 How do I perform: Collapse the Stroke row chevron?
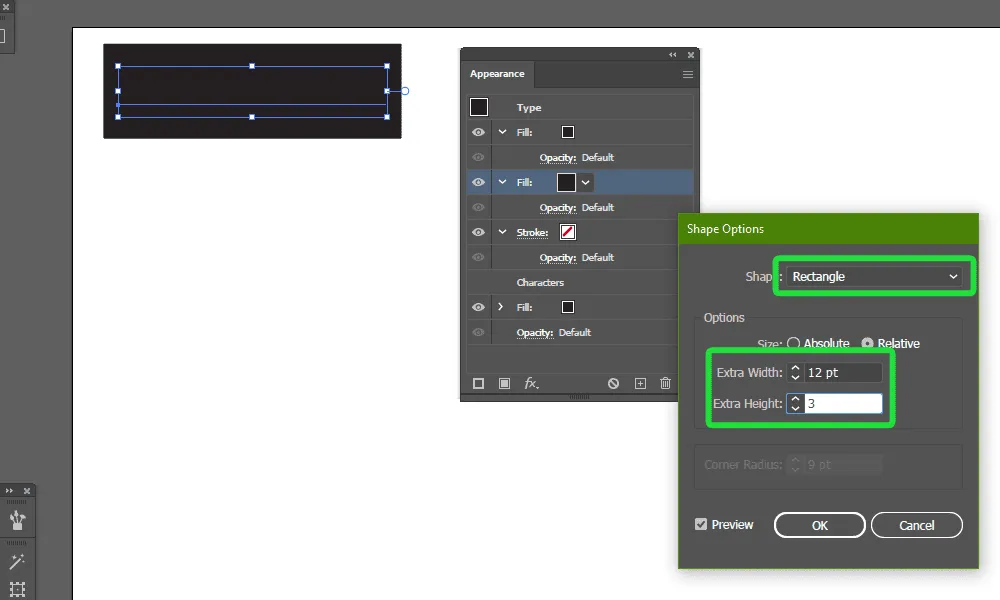(x=503, y=232)
